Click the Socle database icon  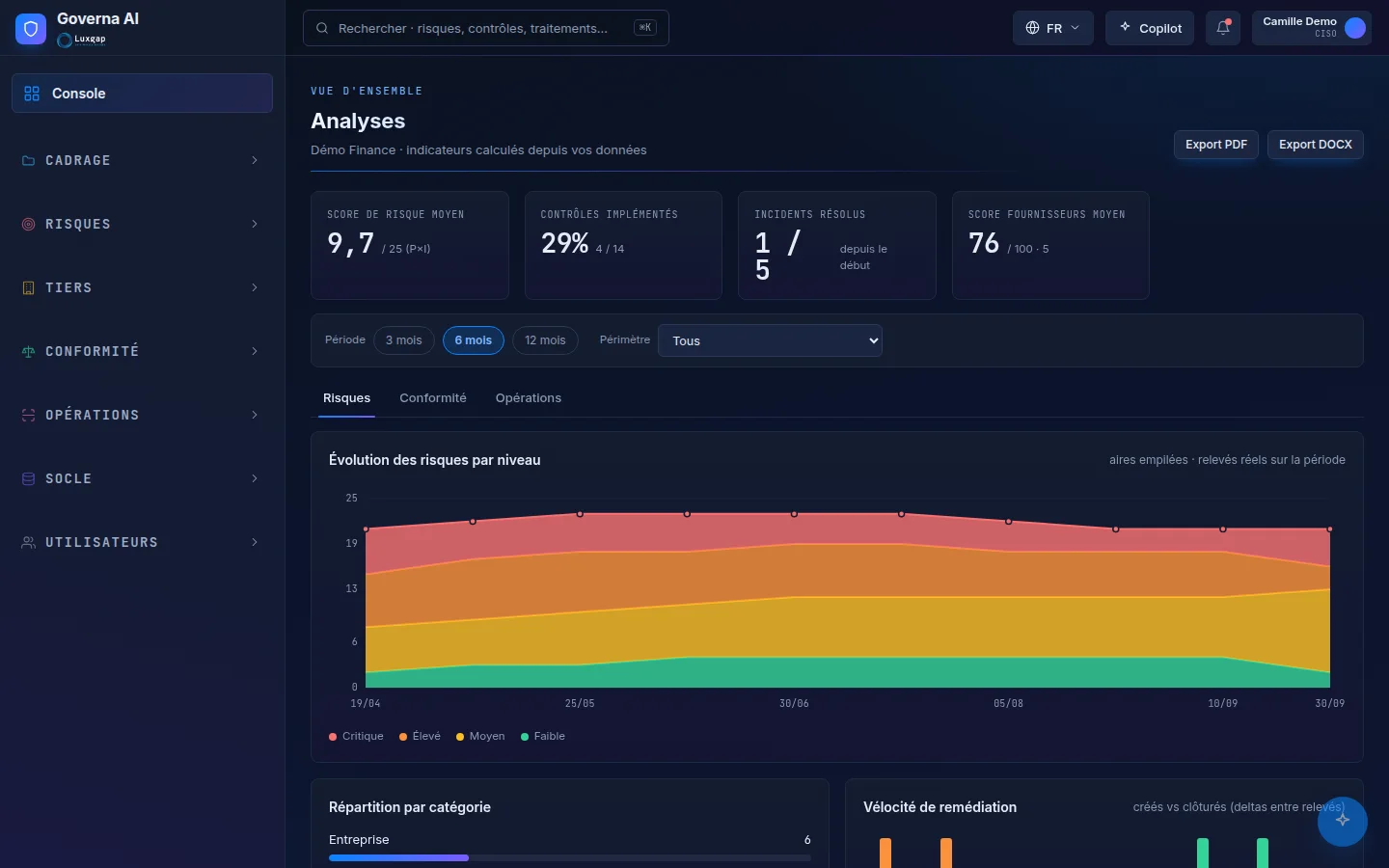pyautogui.click(x=28, y=478)
